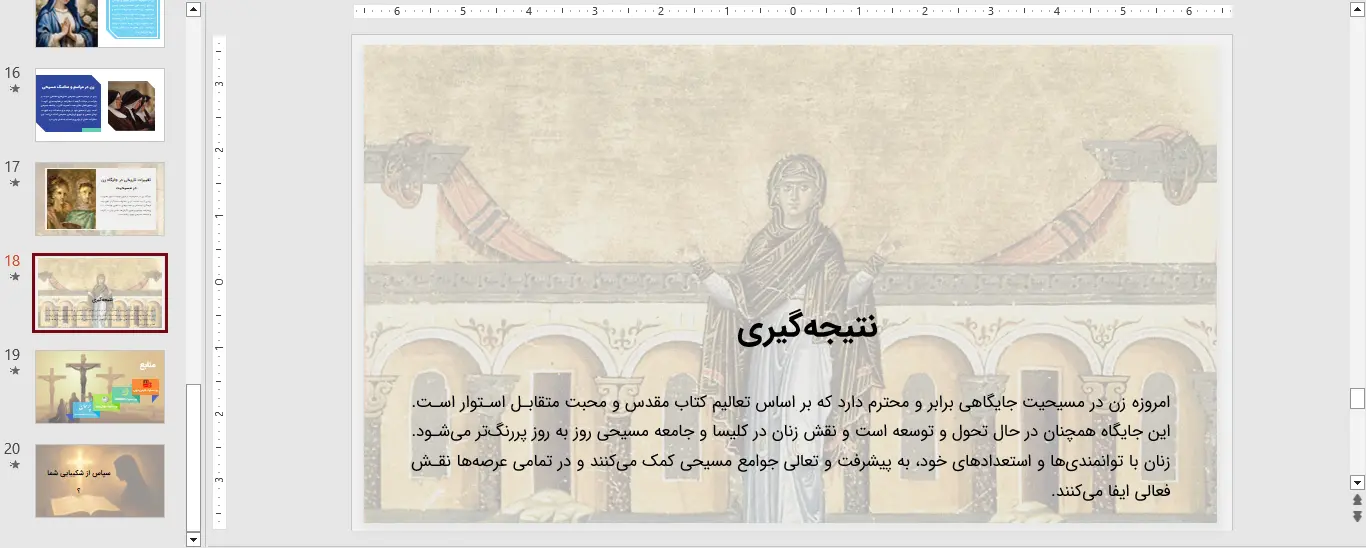Click body line starting with این جایگاه همچنان
Viewport: 1366px width, 548px height.
(790, 432)
